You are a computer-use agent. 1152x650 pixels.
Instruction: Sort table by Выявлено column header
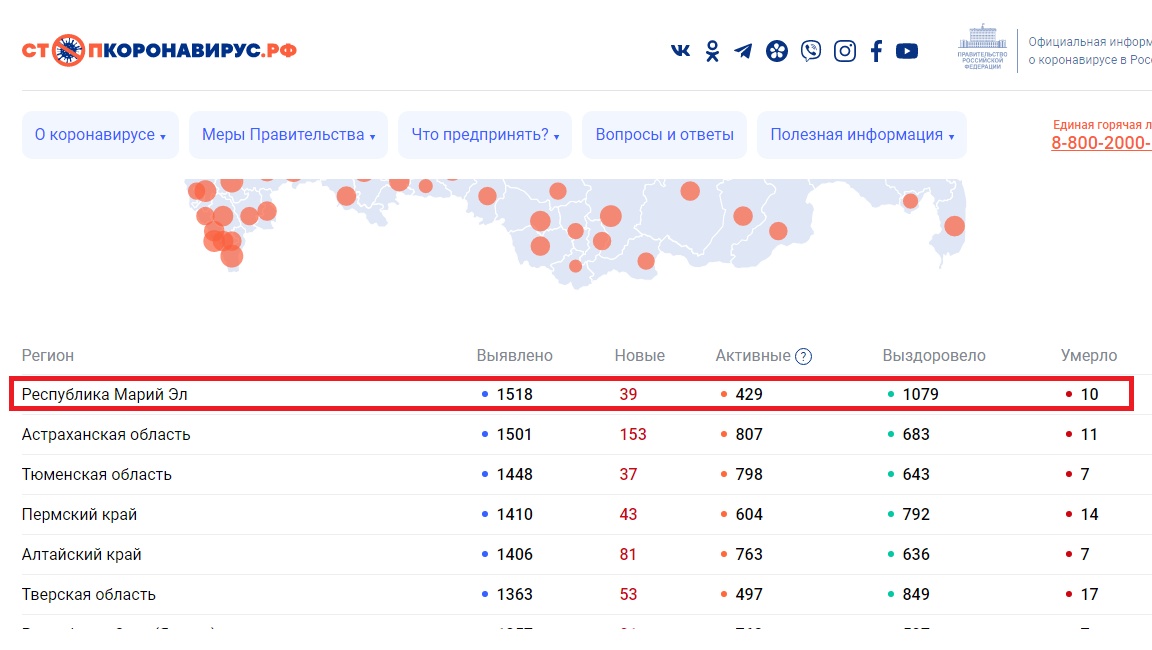pos(514,356)
